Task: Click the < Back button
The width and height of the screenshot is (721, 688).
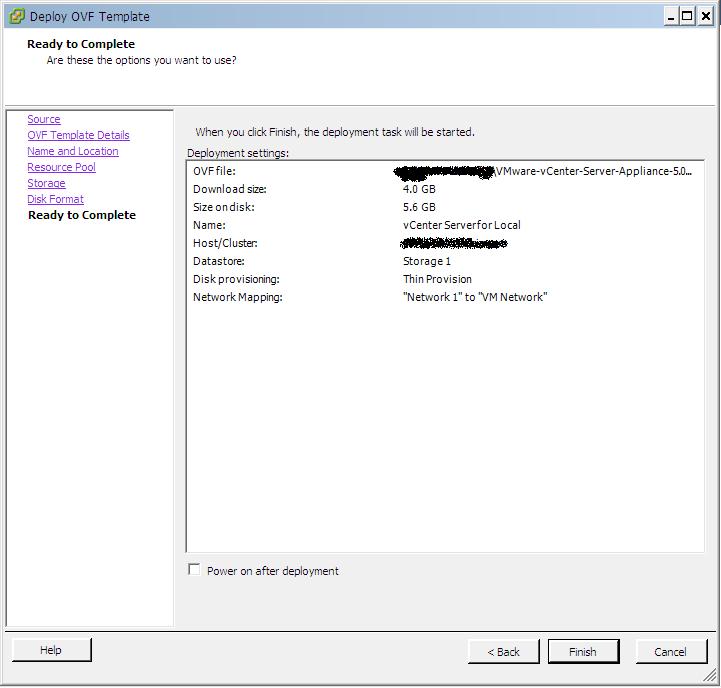Action: click(504, 651)
